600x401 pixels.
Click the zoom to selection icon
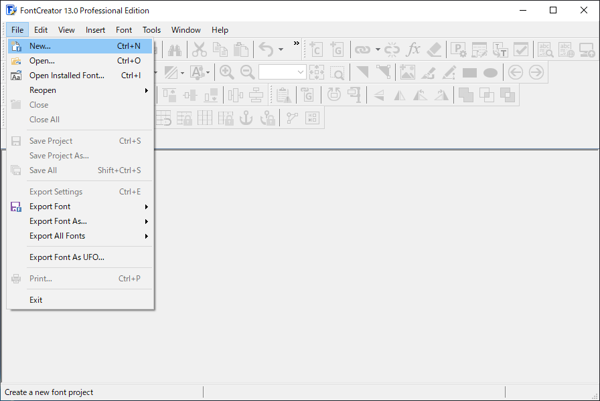338,72
